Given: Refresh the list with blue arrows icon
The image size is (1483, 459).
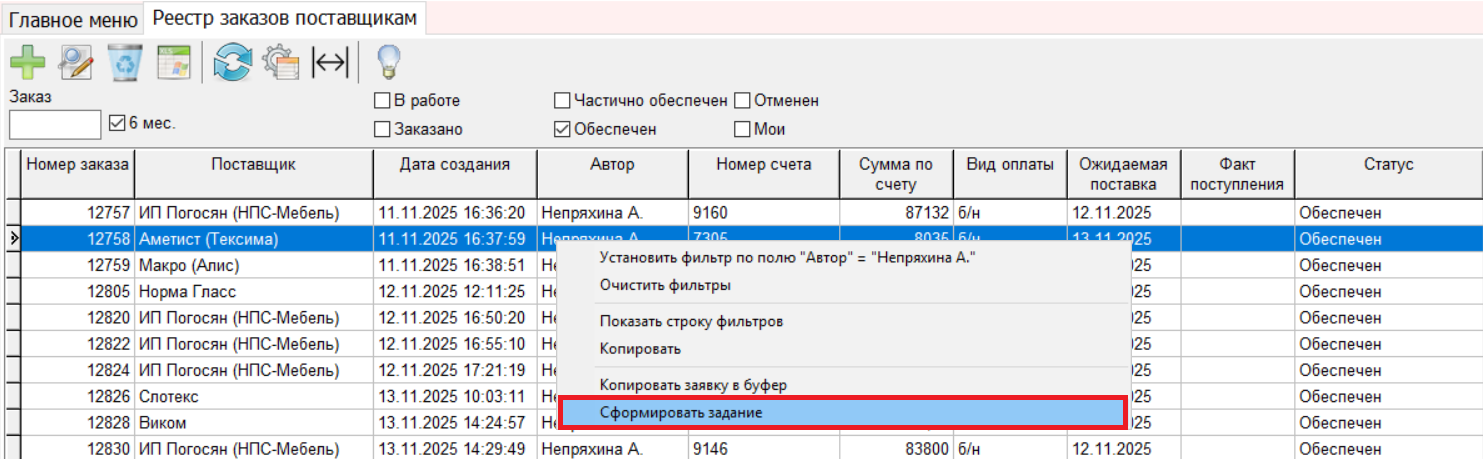Looking at the screenshot, I should pos(232,63).
